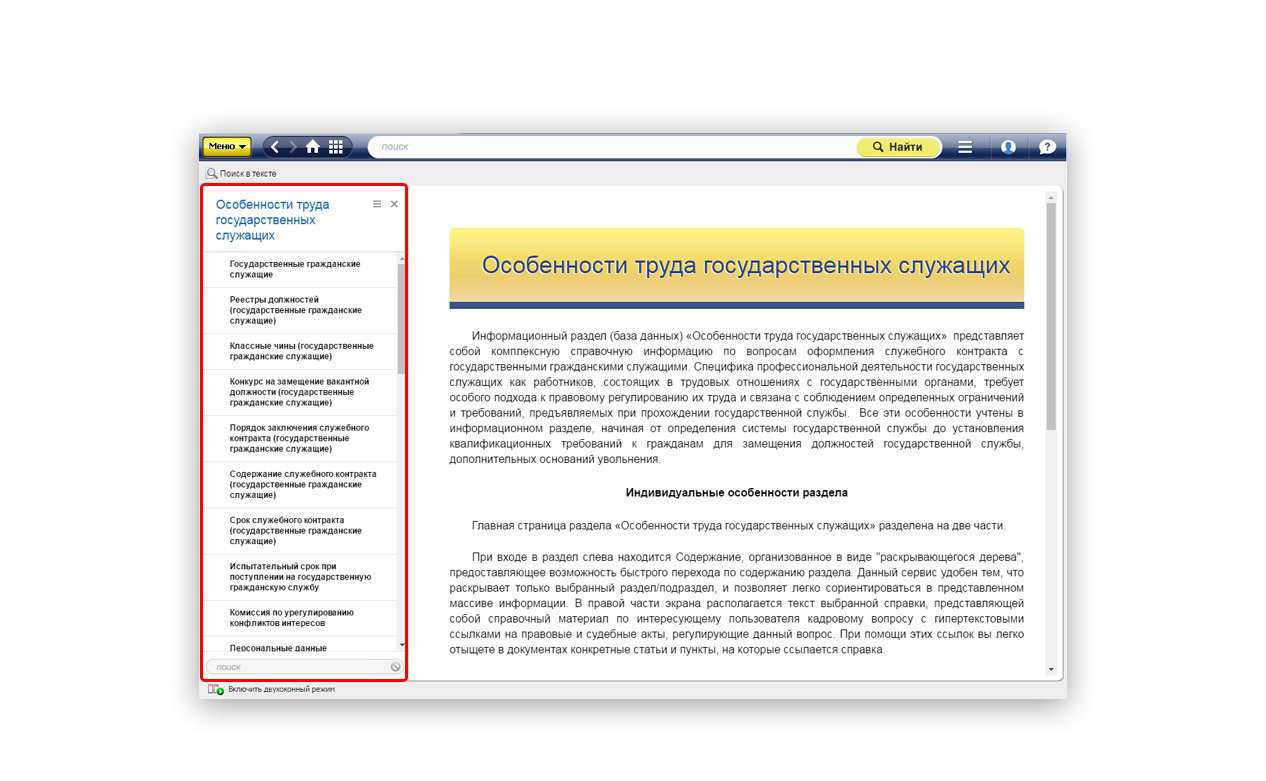Click heading Индивидуальные особенности раздела

click(737, 493)
